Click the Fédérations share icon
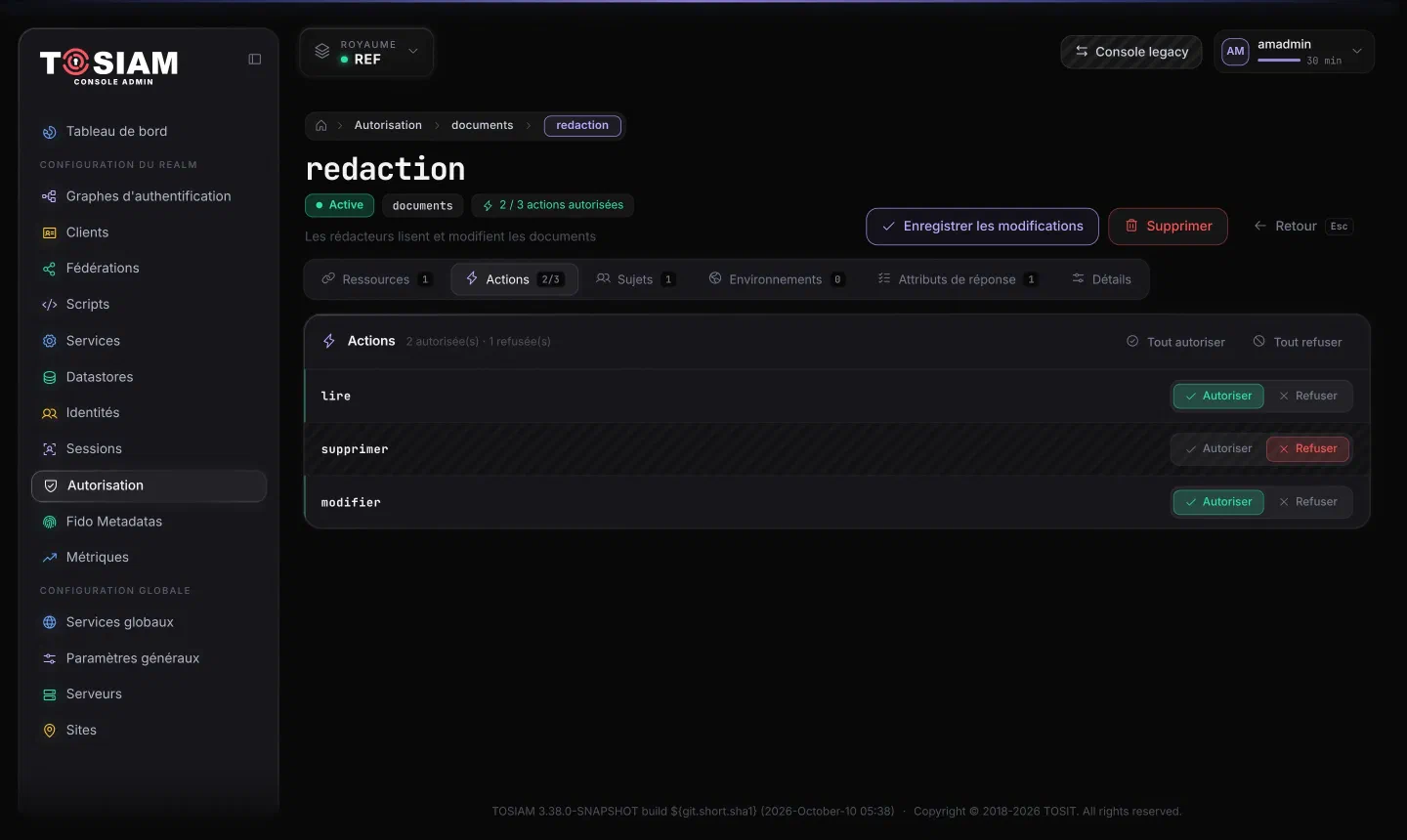Image resolution: width=1407 pixels, height=840 pixels. point(50,269)
